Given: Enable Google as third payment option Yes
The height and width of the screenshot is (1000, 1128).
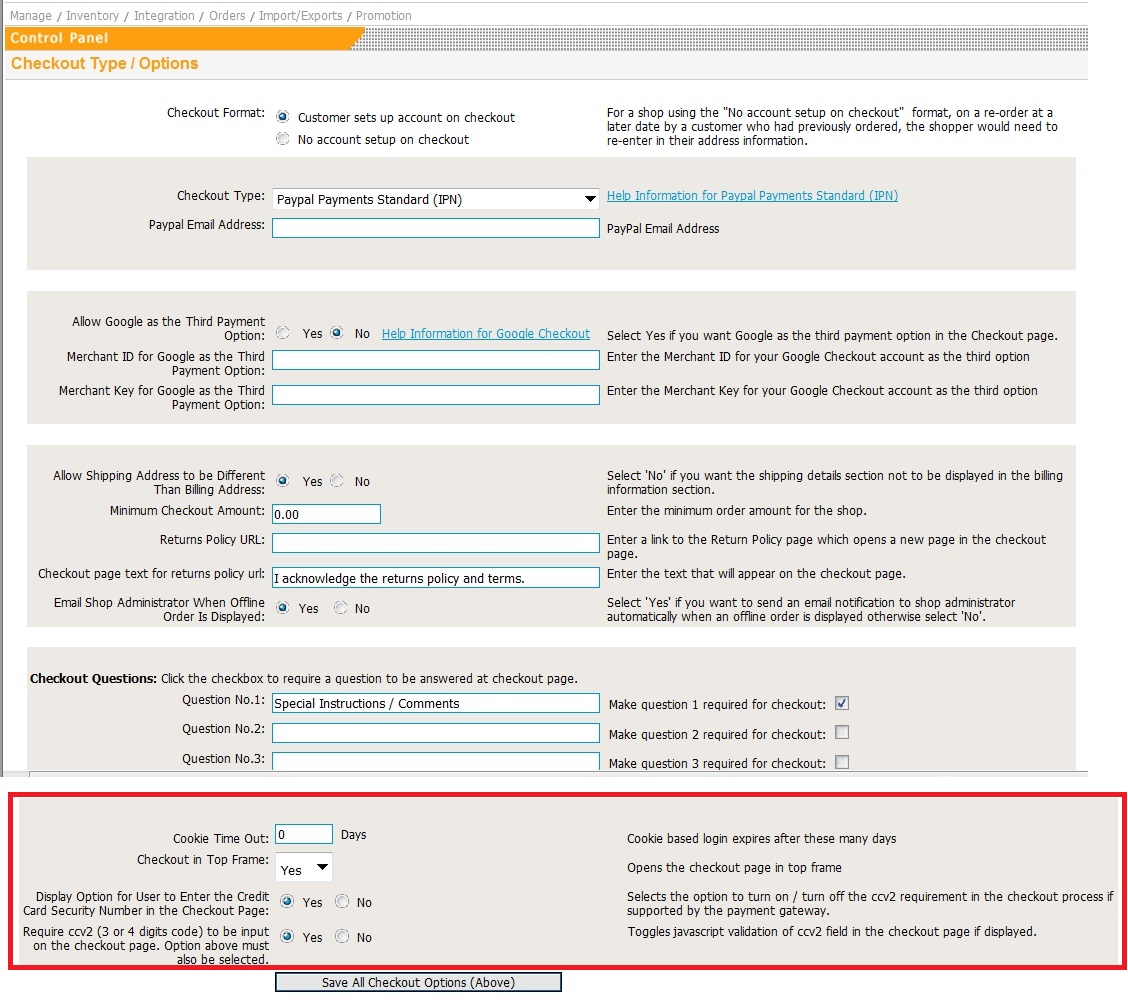Looking at the screenshot, I should [x=283, y=333].
